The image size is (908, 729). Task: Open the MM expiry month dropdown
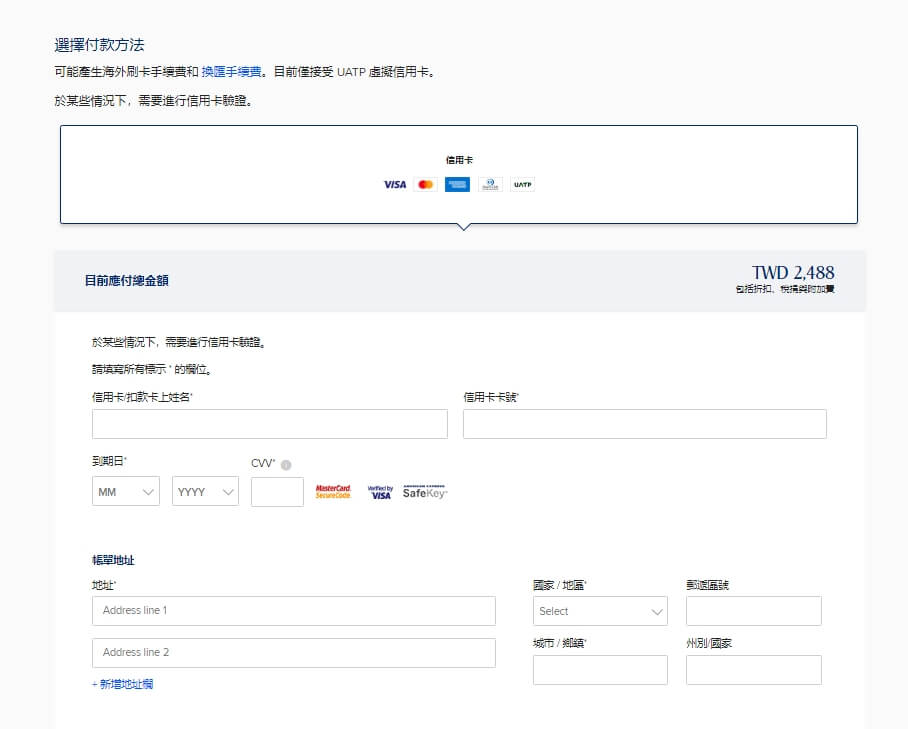126,492
